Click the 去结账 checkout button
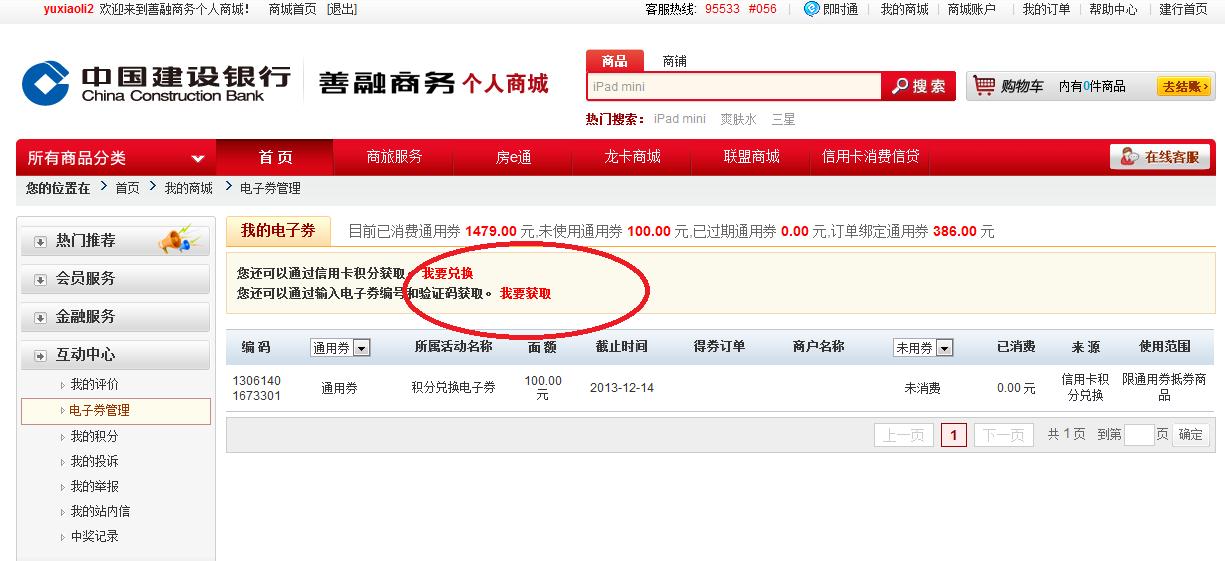Image resolution: width=1225 pixels, height=561 pixels. pyautogui.click(x=1185, y=87)
